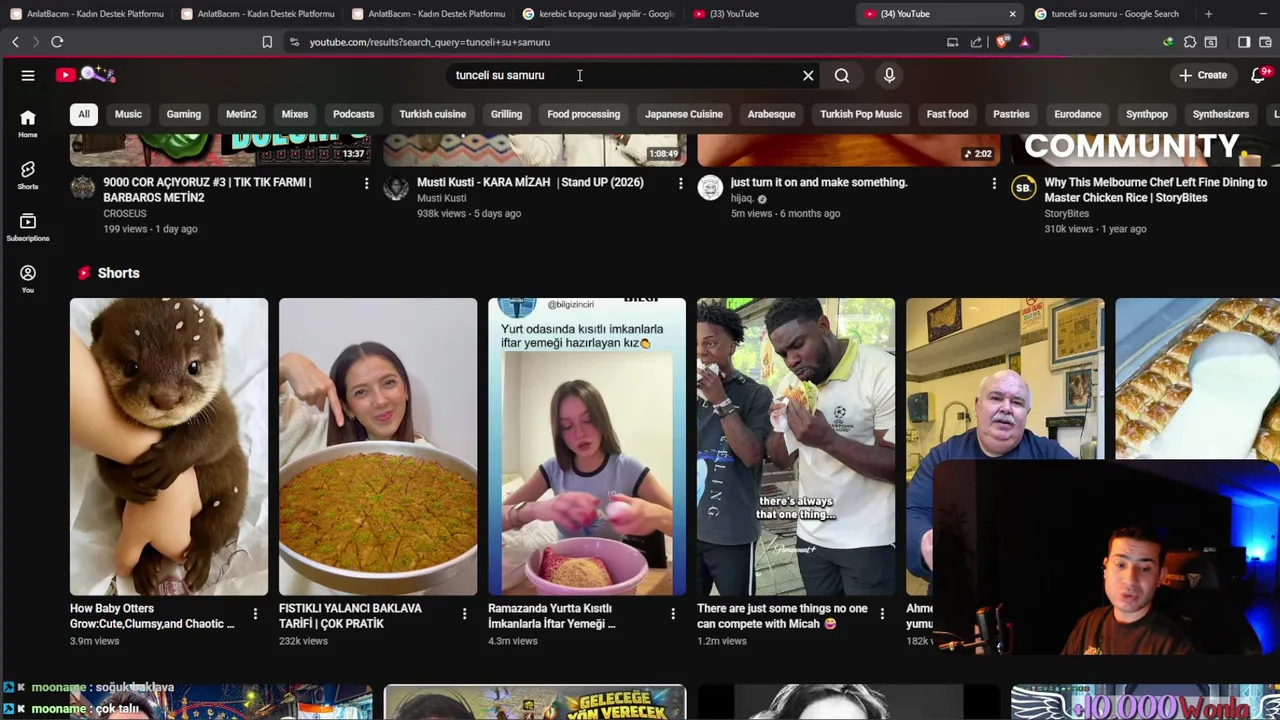This screenshot has width=1280, height=720.
Task: Click the address bar URL
Action: [x=430, y=42]
